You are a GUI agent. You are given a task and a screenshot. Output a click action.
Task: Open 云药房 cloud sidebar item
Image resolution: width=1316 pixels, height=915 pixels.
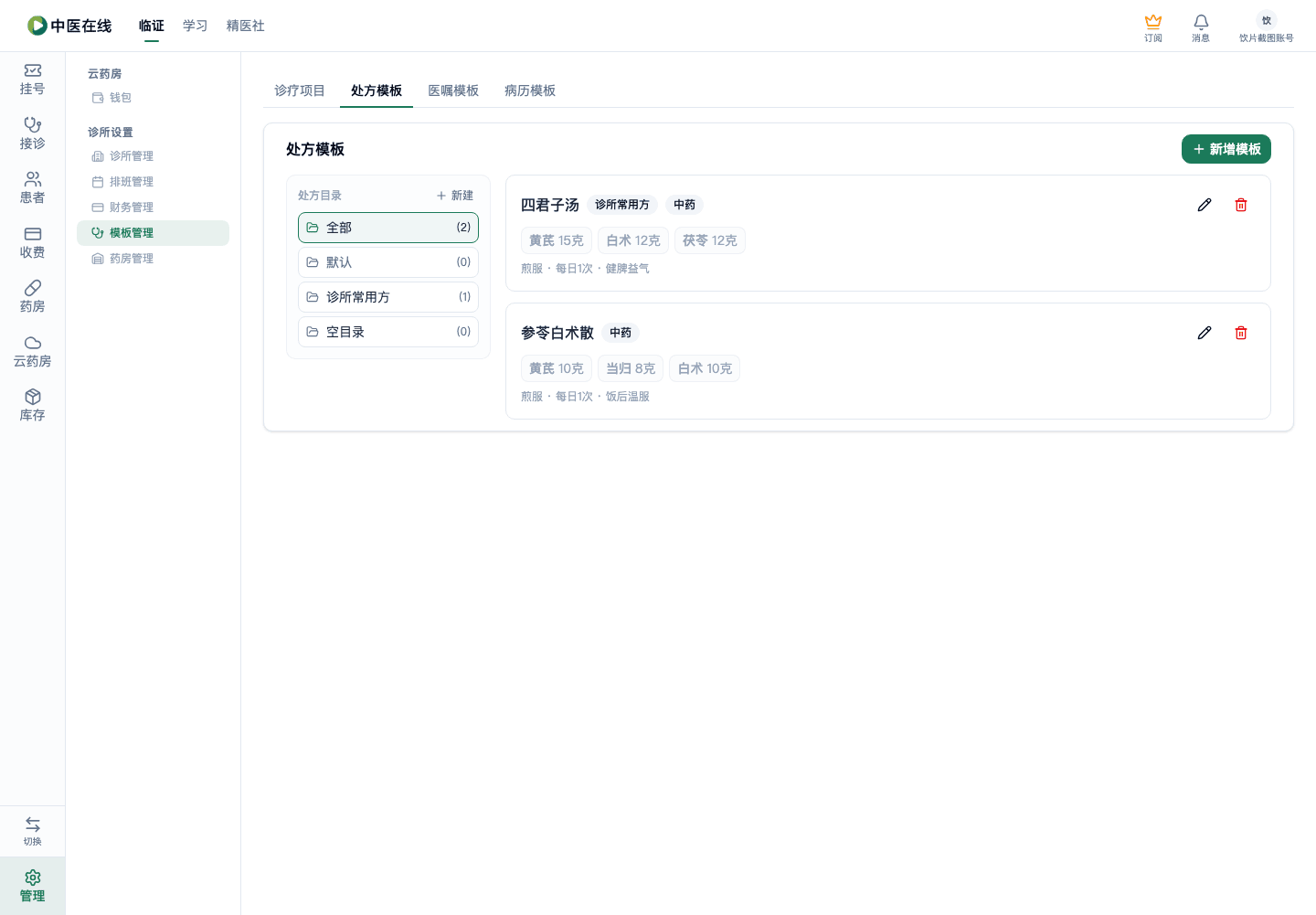click(33, 352)
